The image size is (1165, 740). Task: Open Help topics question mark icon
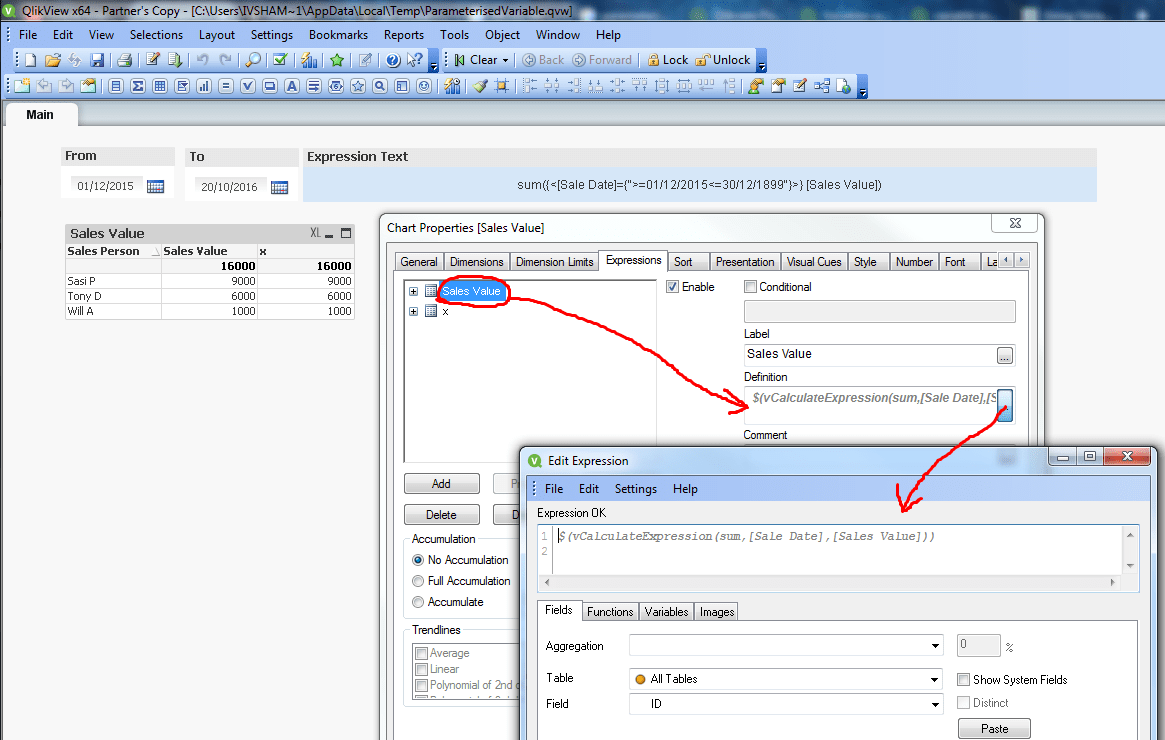point(393,60)
